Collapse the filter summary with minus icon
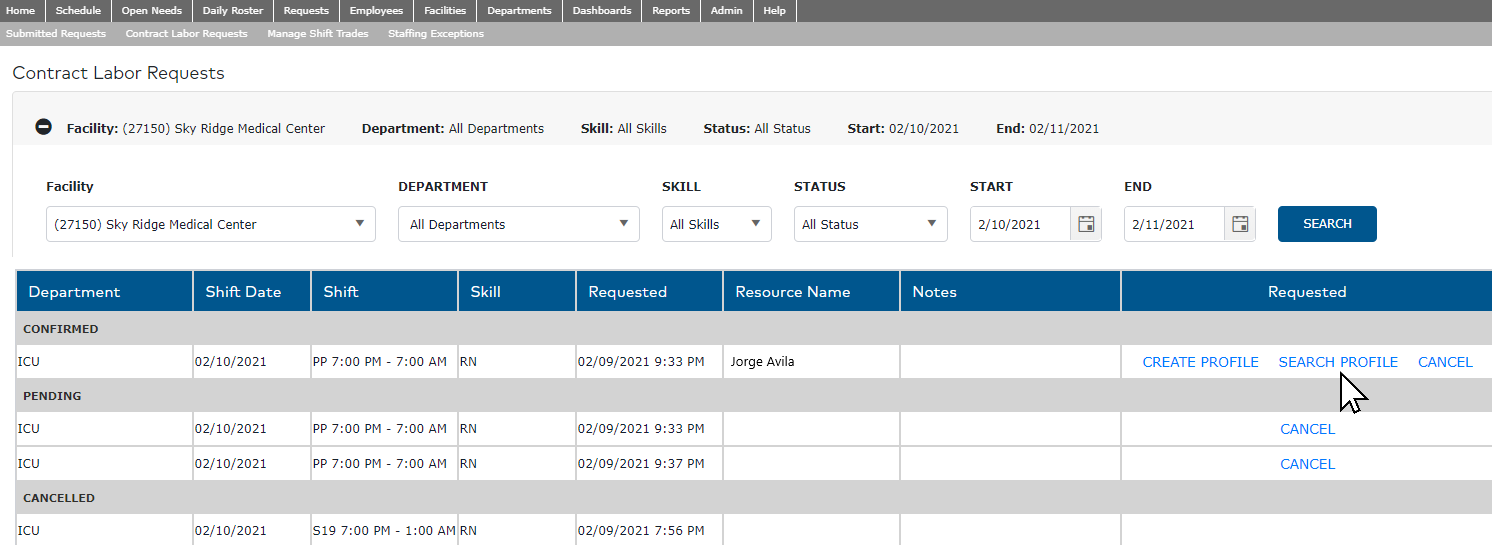 [43, 128]
